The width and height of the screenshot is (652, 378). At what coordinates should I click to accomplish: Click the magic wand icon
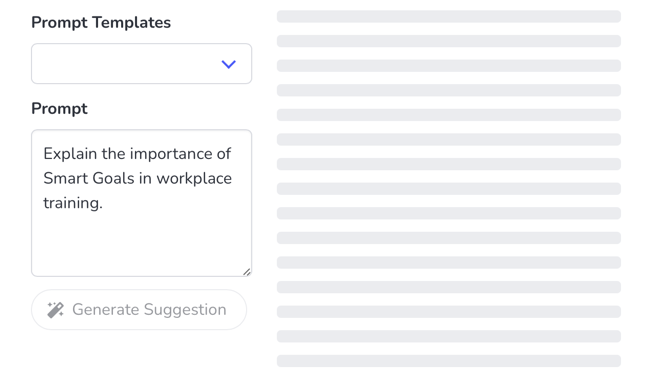pos(55,310)
